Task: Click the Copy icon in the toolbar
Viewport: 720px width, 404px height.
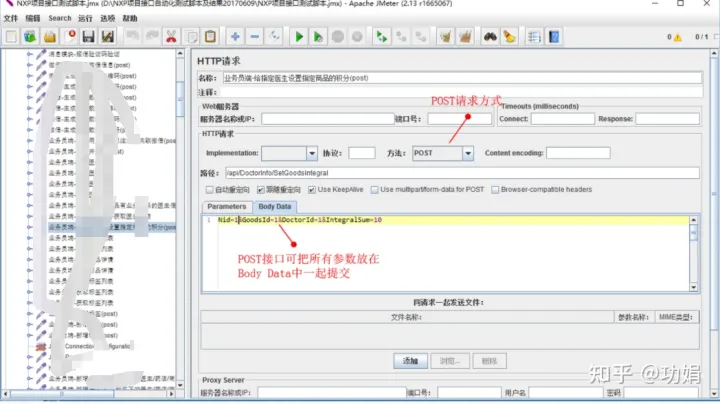Action: click(191, 37)
